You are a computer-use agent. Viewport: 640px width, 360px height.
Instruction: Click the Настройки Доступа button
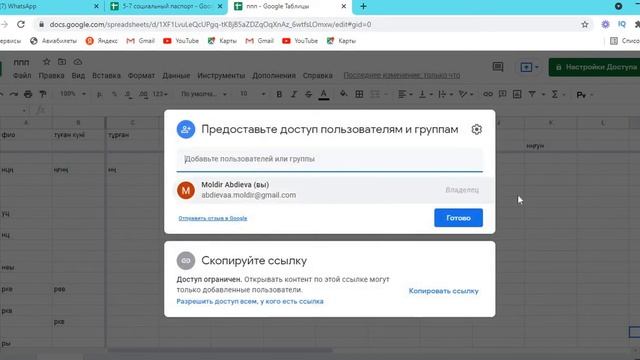595,67
